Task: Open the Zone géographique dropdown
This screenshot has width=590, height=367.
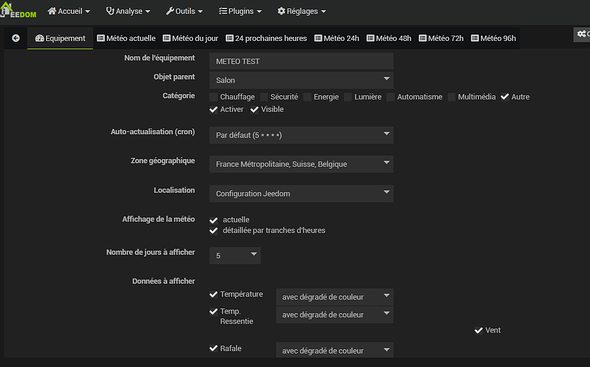Action: tap(301, 164)
